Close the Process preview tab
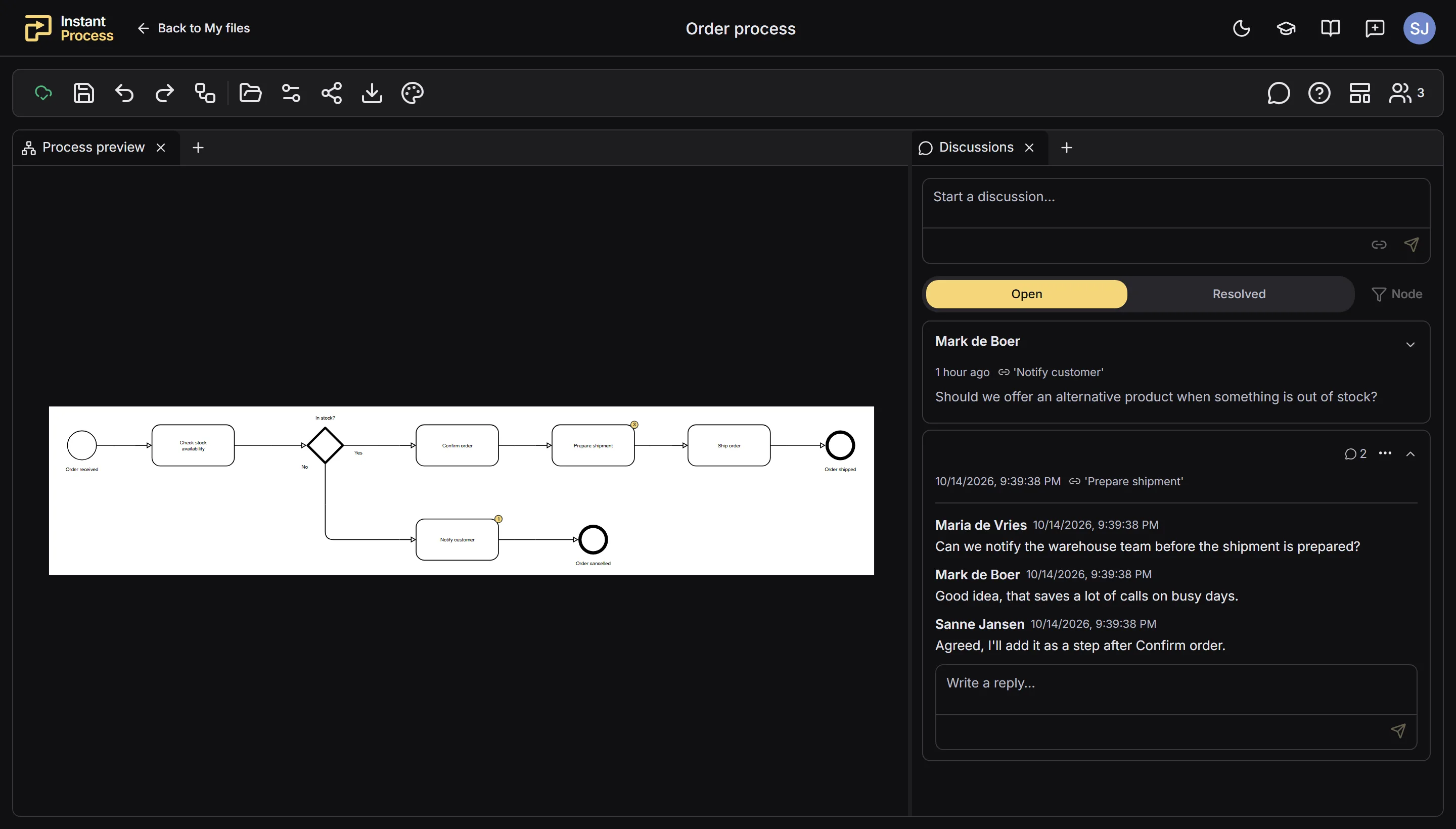 161,148
